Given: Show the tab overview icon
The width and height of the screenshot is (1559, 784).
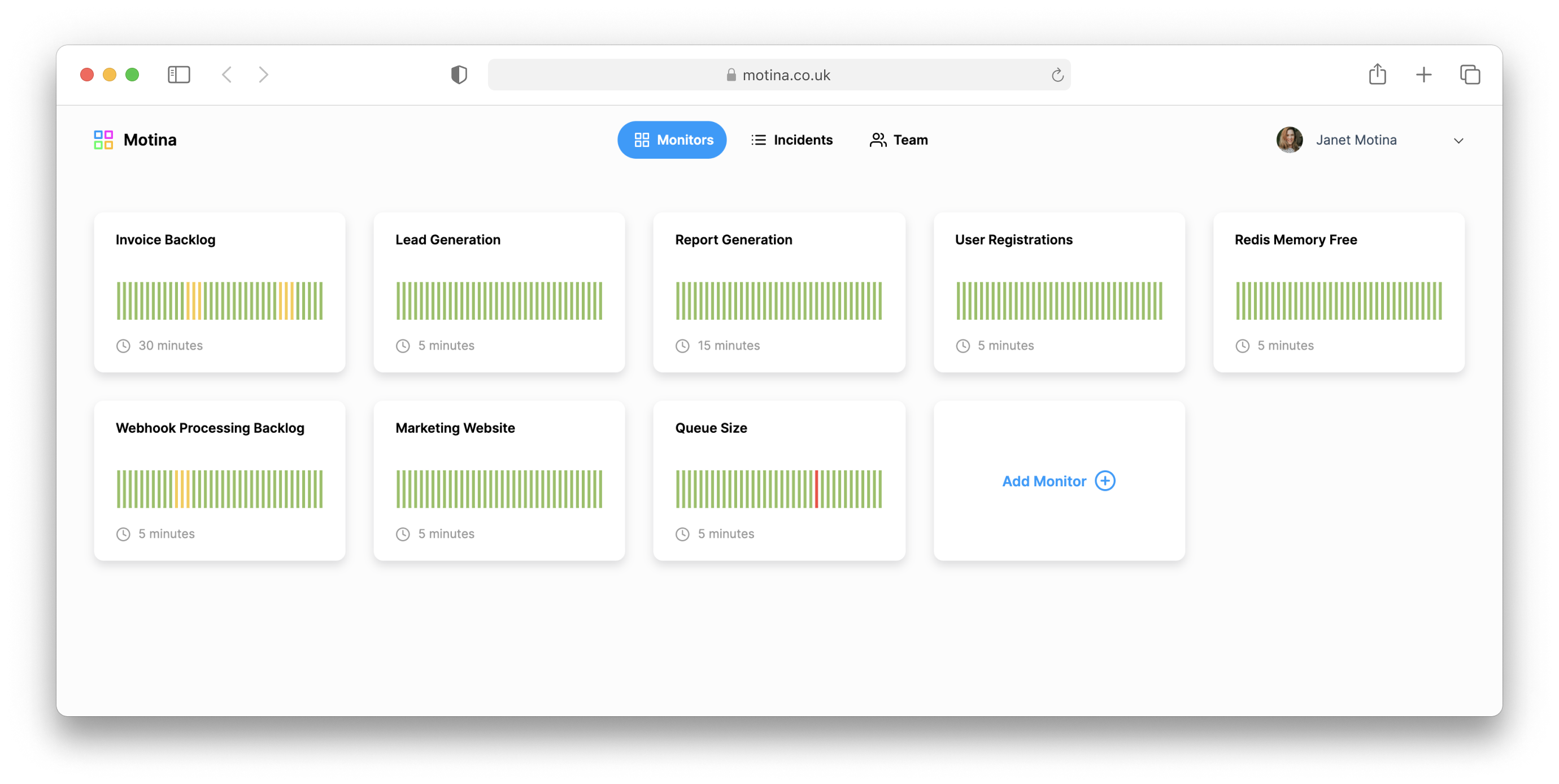Looking at the screenshot, I should click(1470, 75).
